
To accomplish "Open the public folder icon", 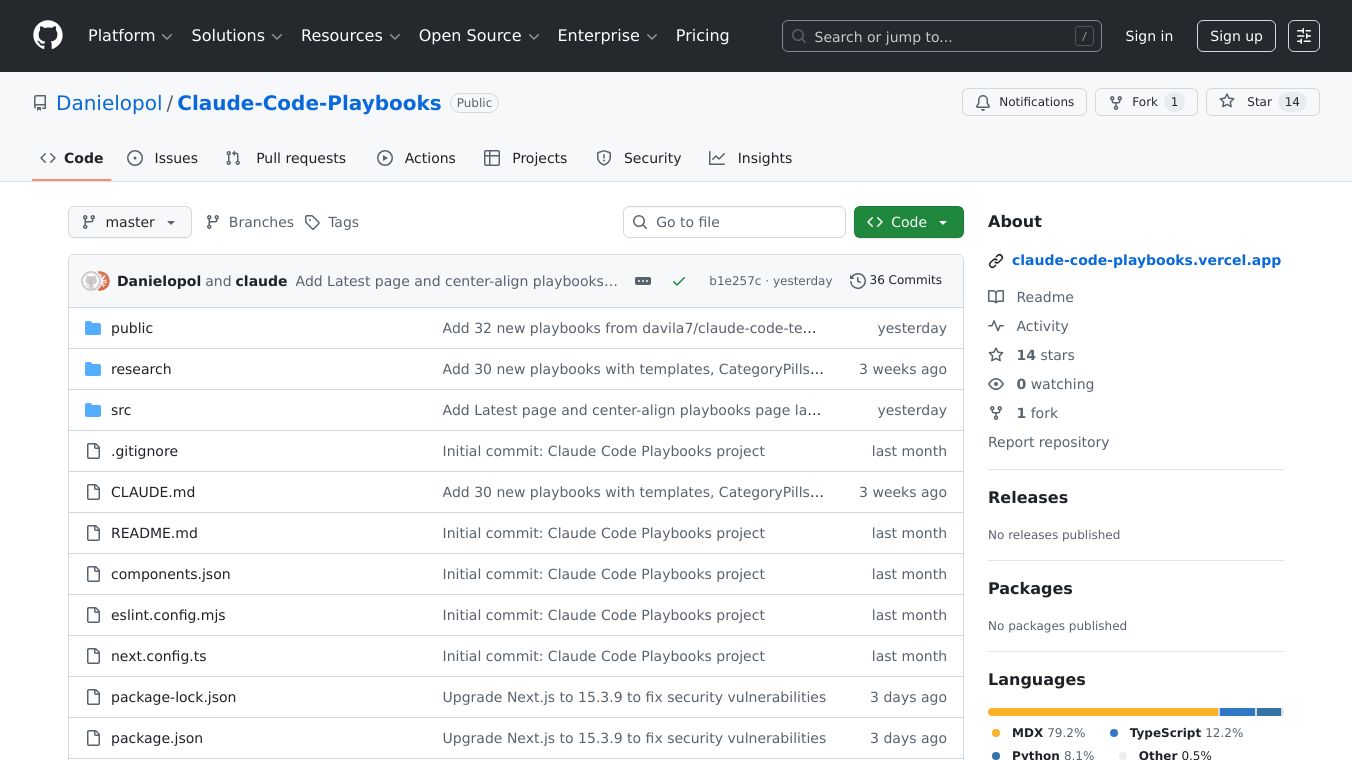I will (x=93, y=327).
